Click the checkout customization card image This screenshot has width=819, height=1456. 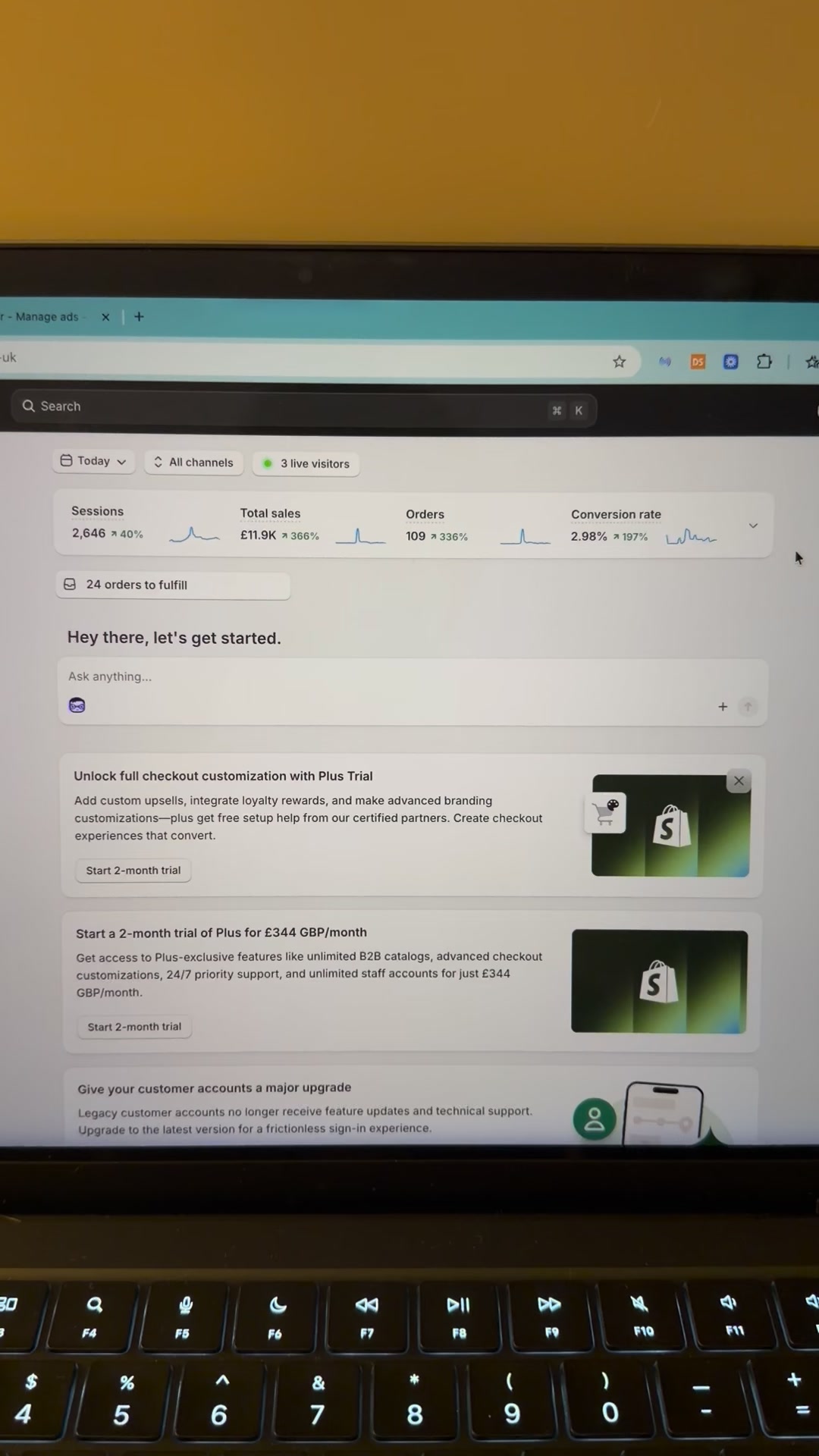670,825
